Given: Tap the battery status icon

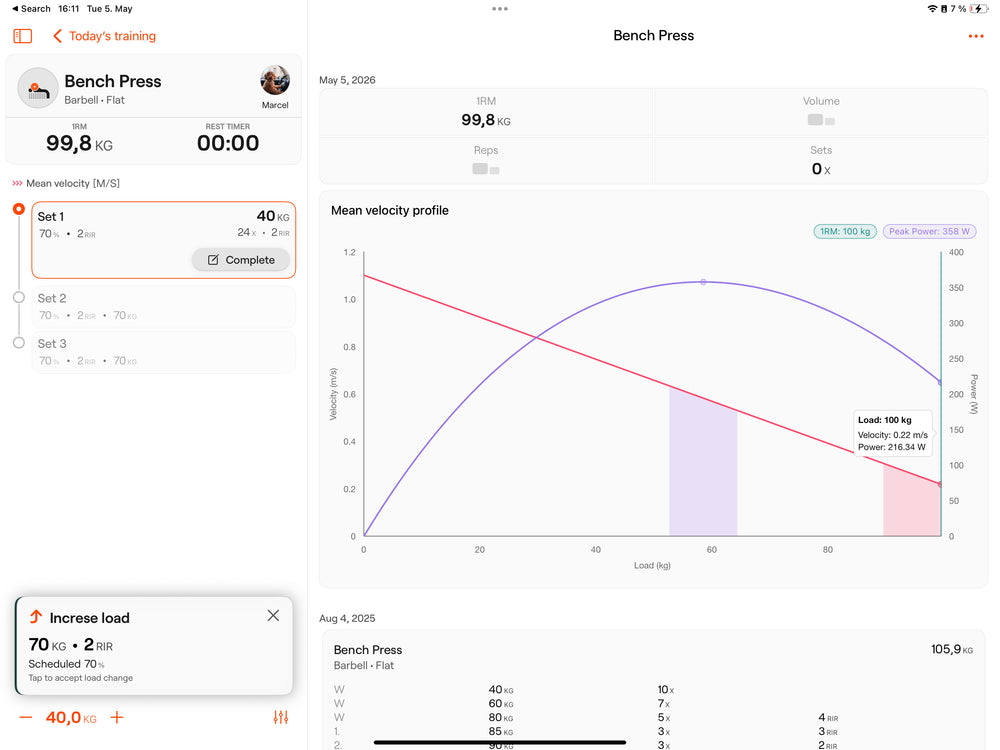Looking at the screenshot, I should [x=978, y=8].
